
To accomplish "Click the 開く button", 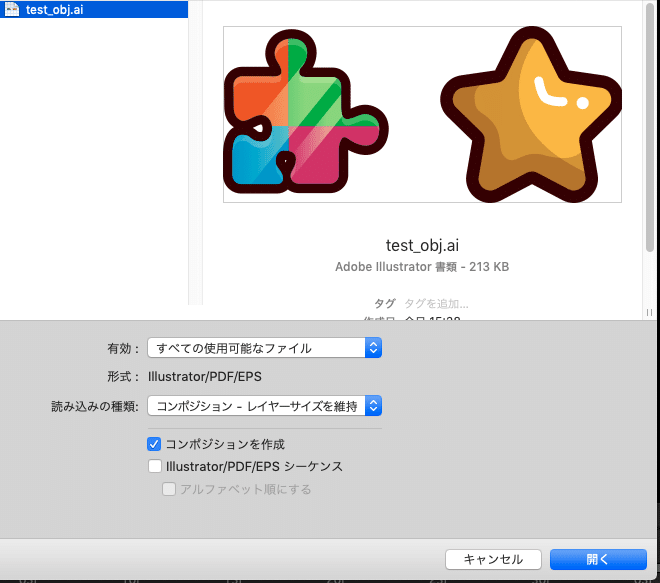I will tap(598, 559).
